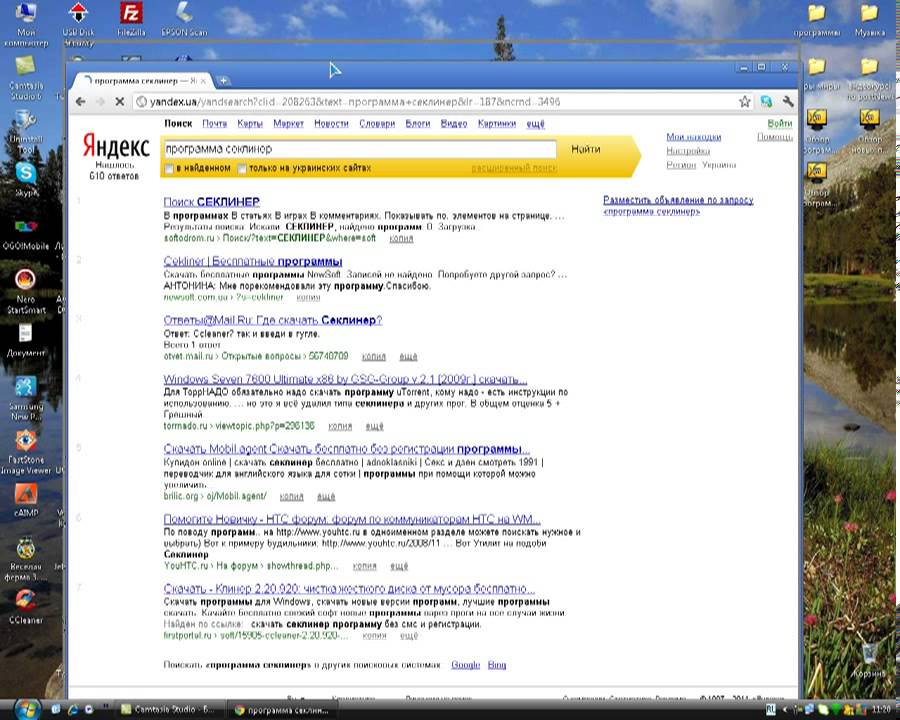The height and width of the screenshot is (720, 900).
Task: Click the Регион link
Action: [x=681, y=165]
